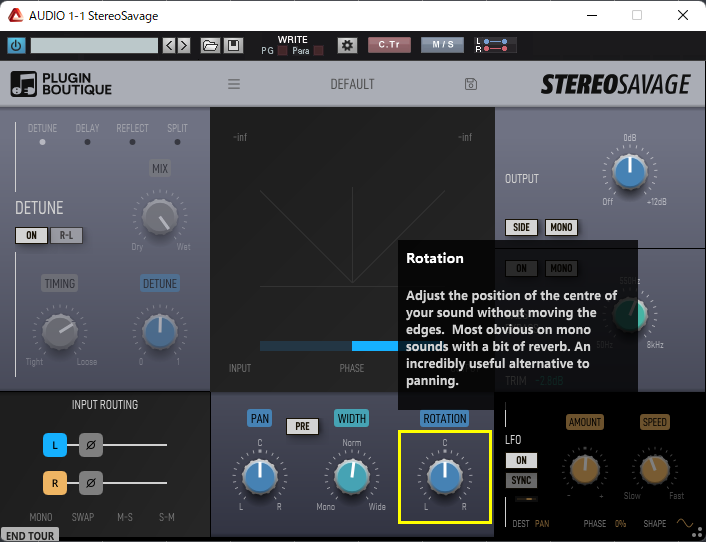The image size is (706, 542).
Task: Toggle the output SIDE button
Action: (x=521, y=227)
